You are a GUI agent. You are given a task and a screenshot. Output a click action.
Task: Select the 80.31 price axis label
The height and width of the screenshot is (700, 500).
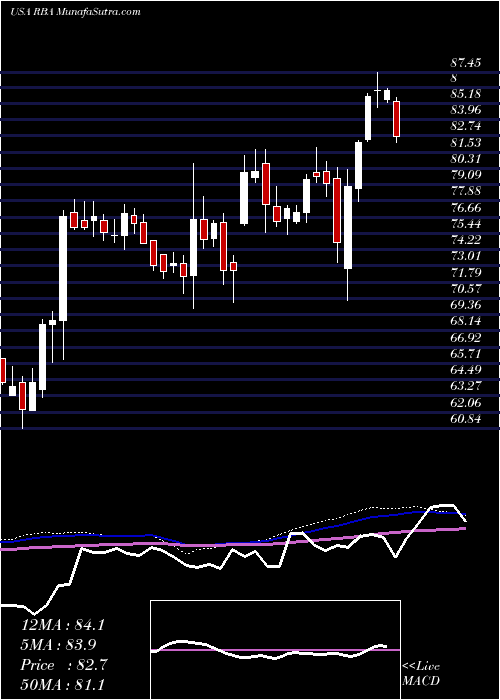pos(466,159)
